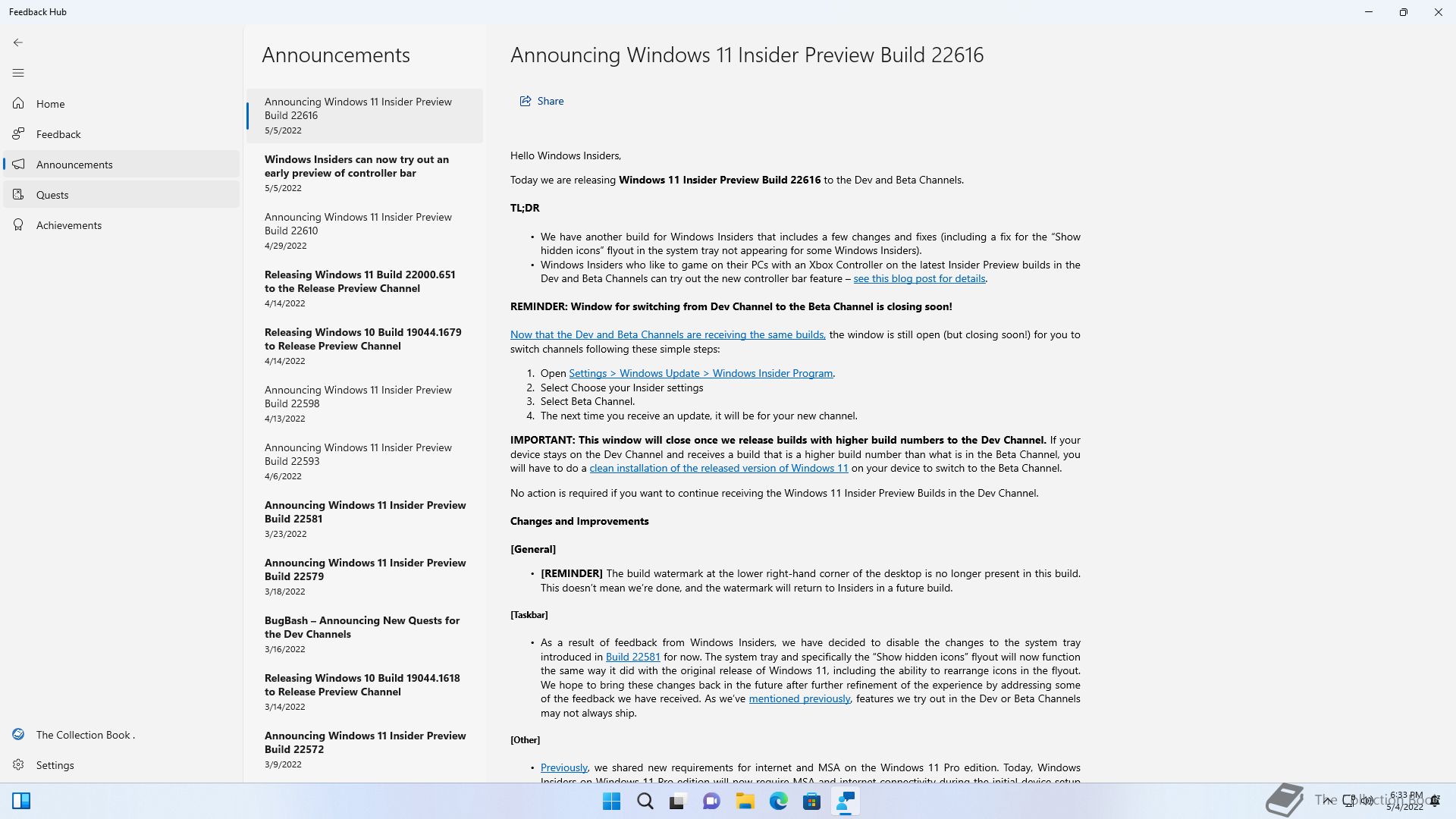
Task: Open Settings > Windows Update > Windows Insider Program link
Action: 701,373
